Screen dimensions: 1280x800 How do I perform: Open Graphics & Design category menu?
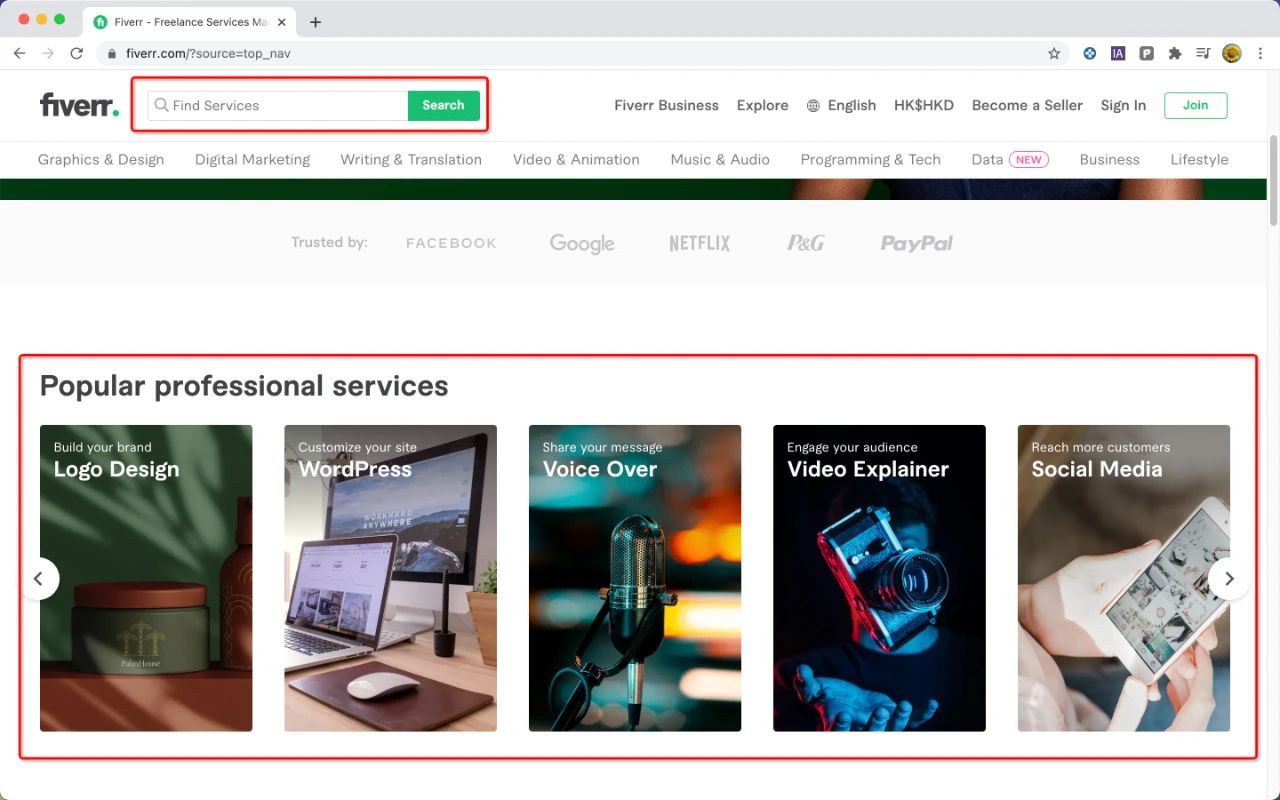click(101, 159)
